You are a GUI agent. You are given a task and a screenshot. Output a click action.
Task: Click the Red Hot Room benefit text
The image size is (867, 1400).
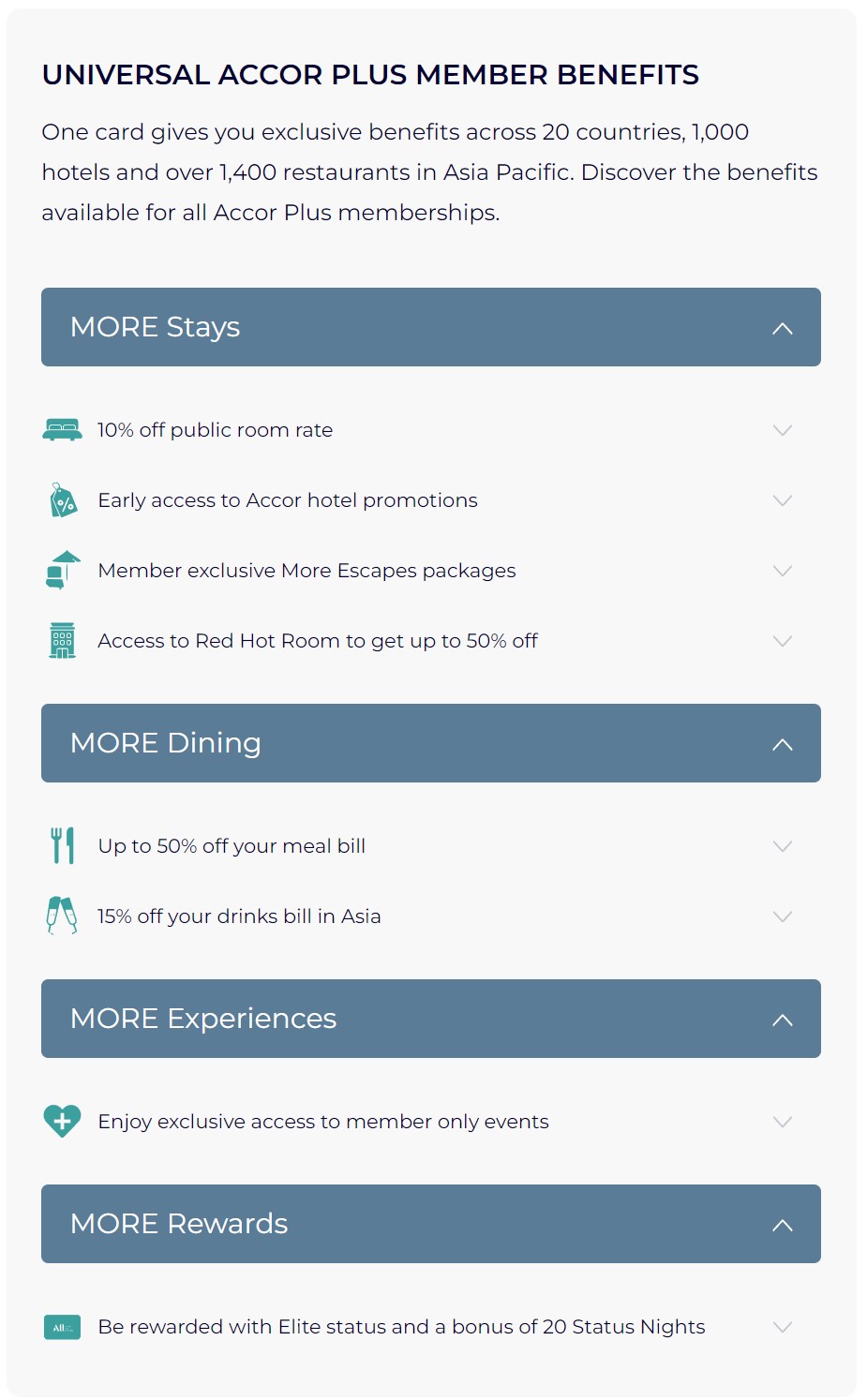(x=317, y=640)
